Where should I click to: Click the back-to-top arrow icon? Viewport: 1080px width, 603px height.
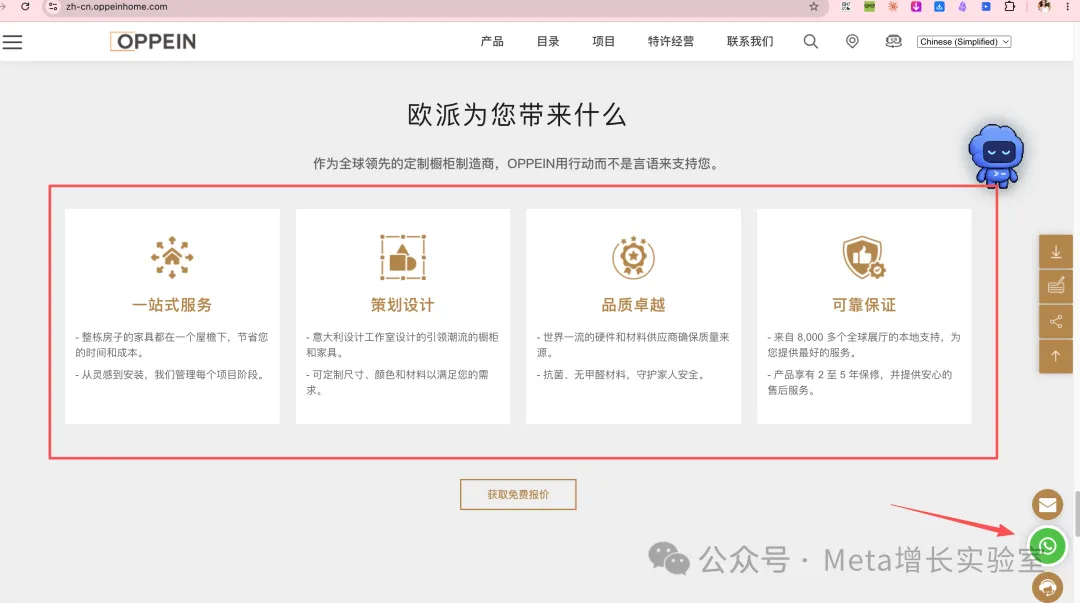tap(1056, 356)
